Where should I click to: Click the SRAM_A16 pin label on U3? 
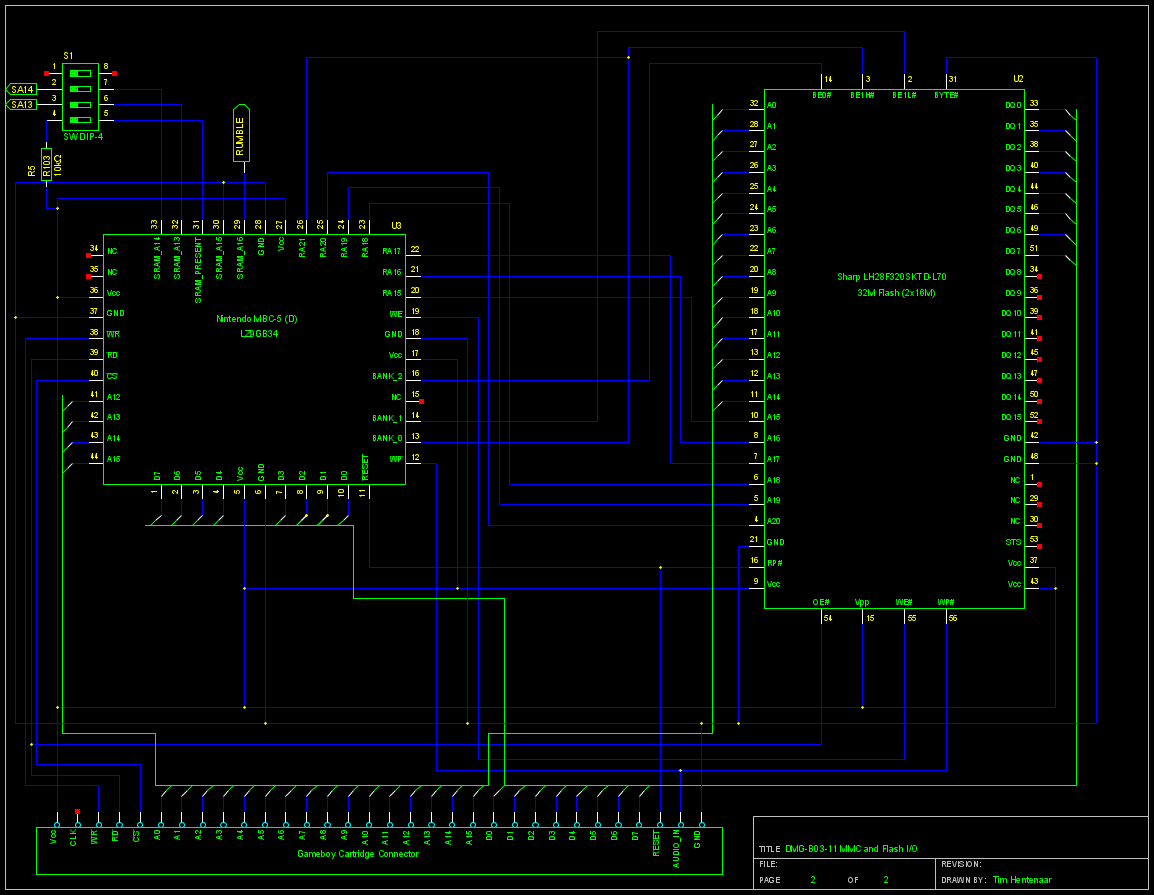(239, 258)
